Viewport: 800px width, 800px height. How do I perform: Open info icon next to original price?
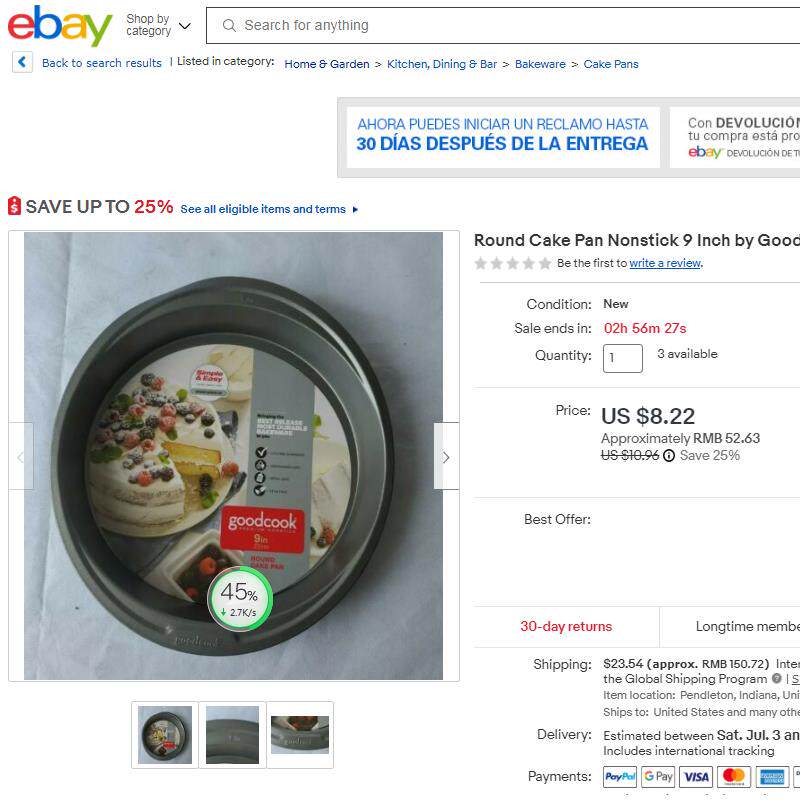click(669, 456)
